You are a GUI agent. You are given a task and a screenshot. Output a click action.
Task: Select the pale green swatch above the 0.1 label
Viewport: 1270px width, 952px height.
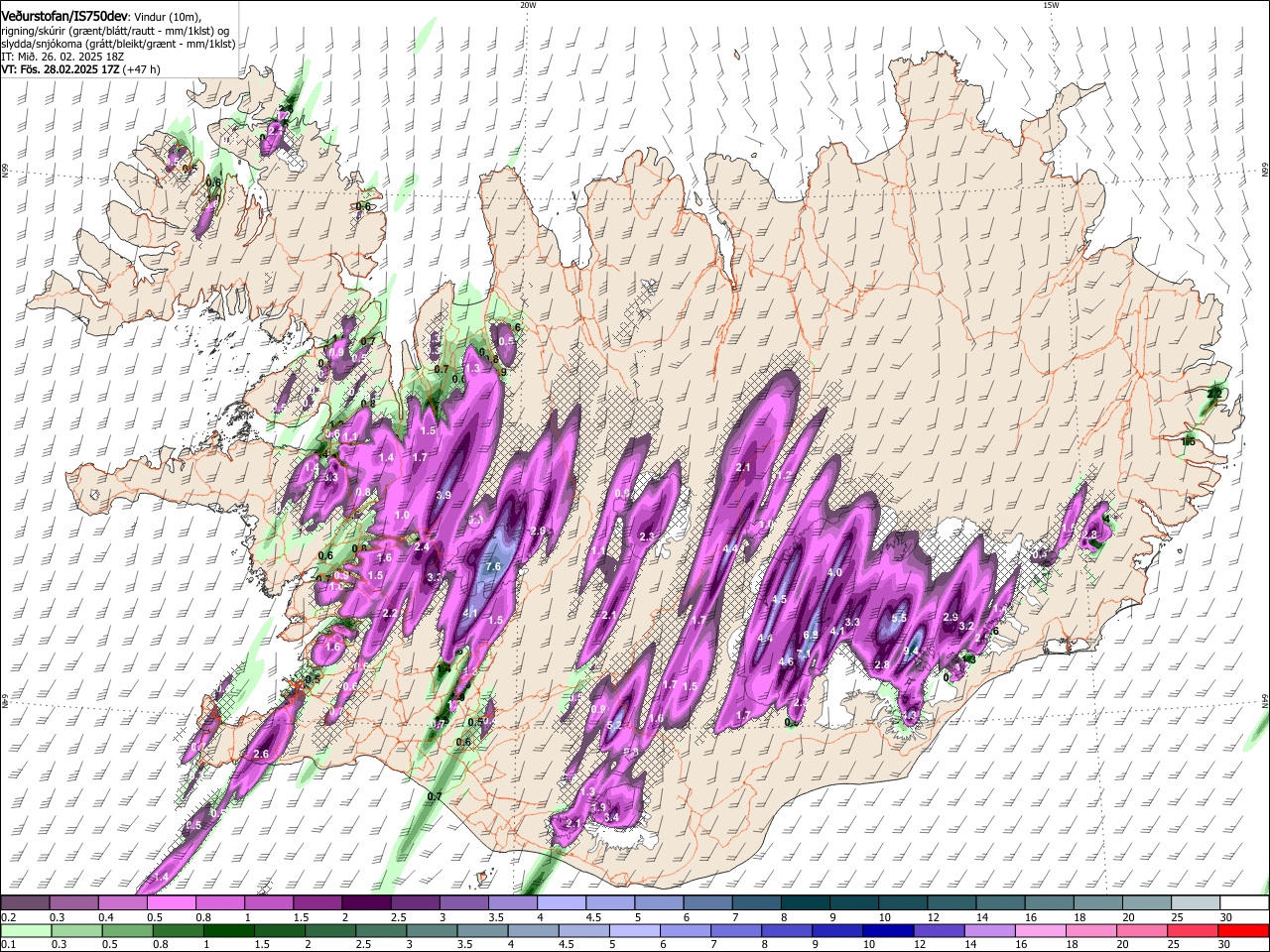point(25,930)
